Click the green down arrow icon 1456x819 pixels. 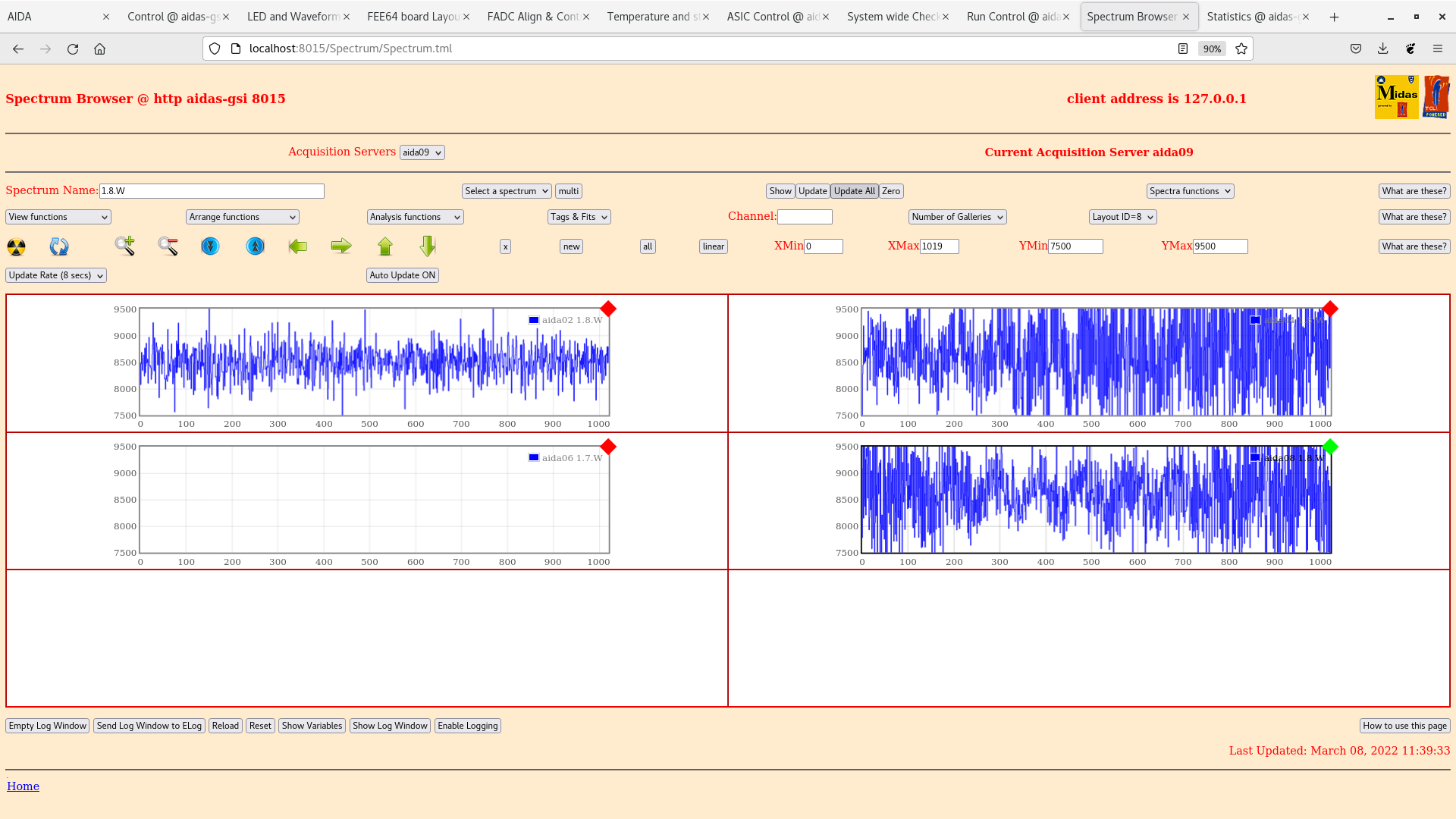coord(428,246)
